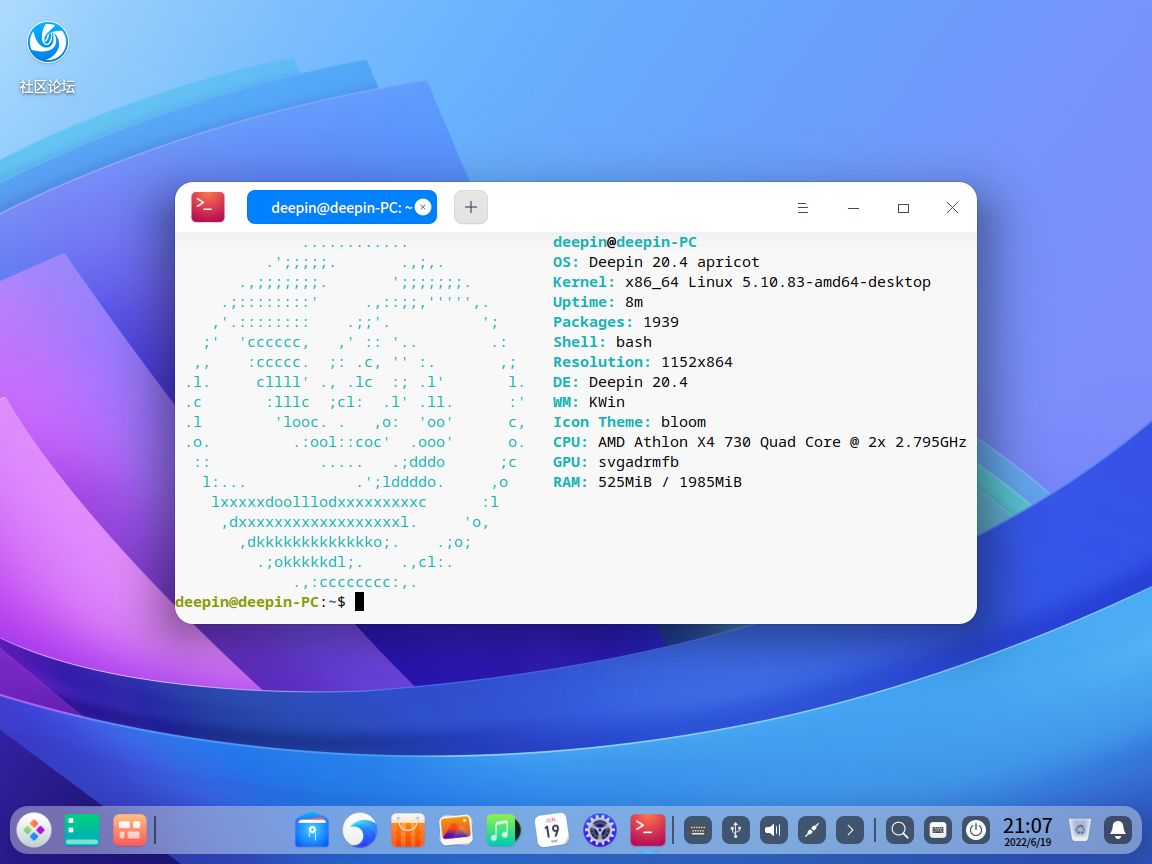Select the deepin@deepin-PC terminal tab
This screenshot has width=1152, height=864.
pyautogui.click(x=335, y=207)
